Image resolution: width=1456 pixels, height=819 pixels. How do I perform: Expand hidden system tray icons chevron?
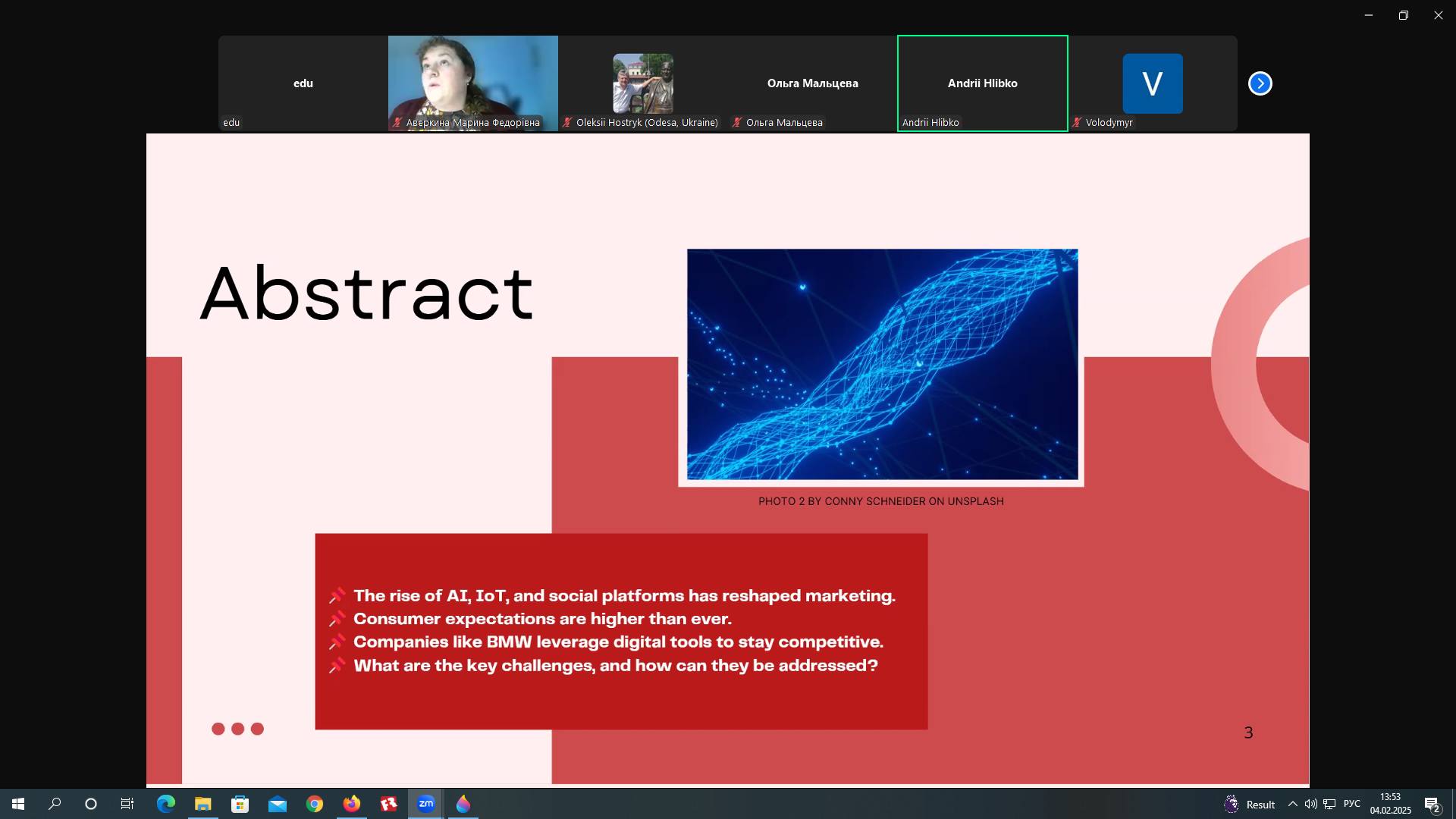pos(1292,804)
